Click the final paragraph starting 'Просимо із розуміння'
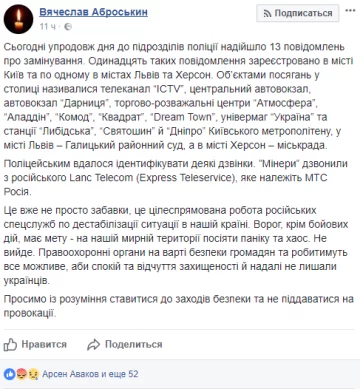 [x=178, y=306]
